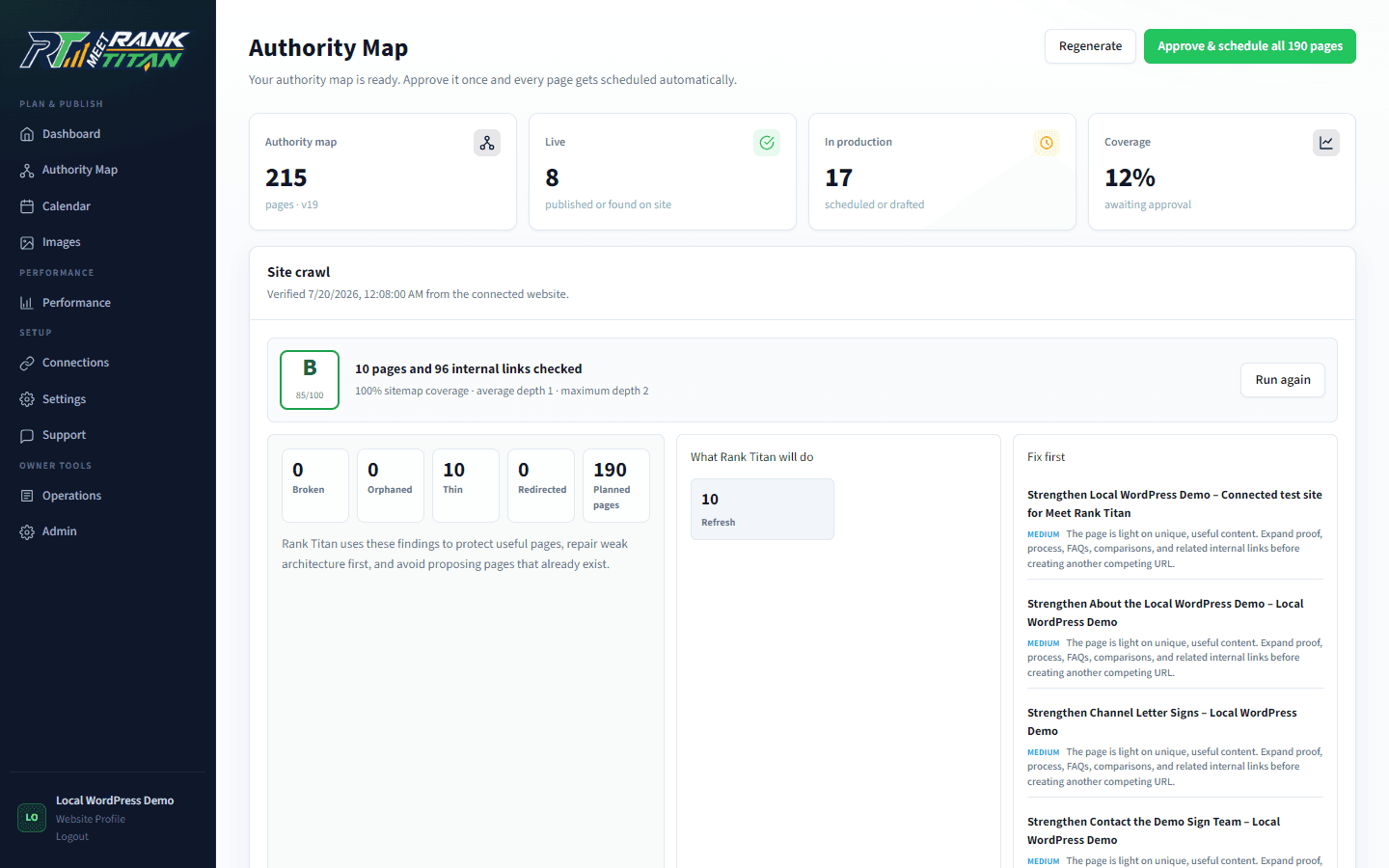
Task: Click 'What Rank Titan will do' heading
Action: click(x=752, y=457)
